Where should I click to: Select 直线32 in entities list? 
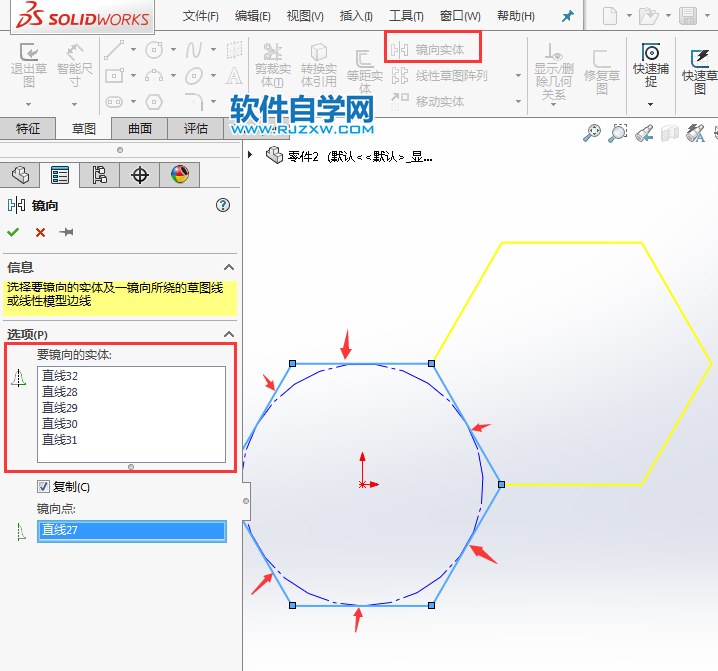[60, 376]
